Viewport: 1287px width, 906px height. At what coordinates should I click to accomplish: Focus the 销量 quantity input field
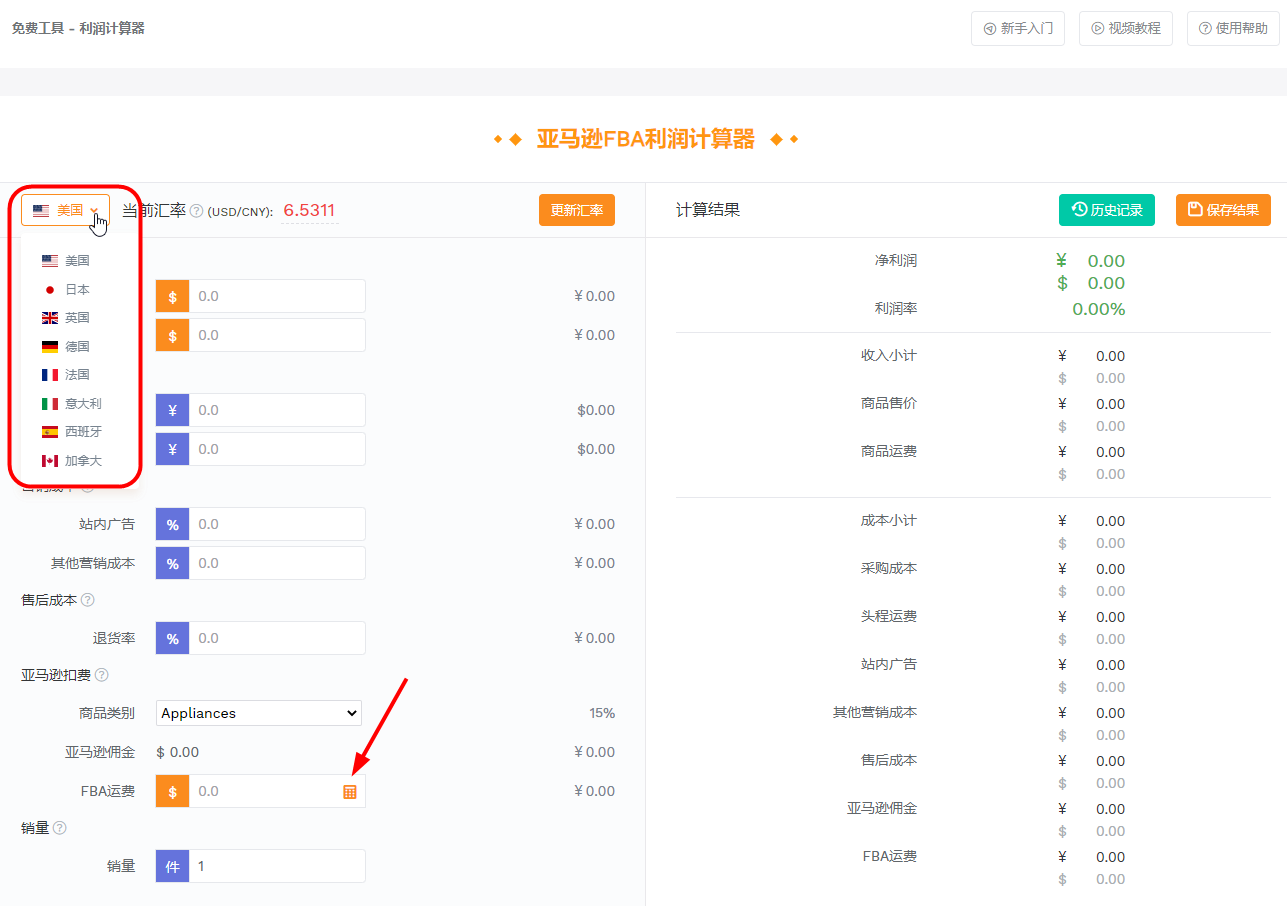(277, 866)
